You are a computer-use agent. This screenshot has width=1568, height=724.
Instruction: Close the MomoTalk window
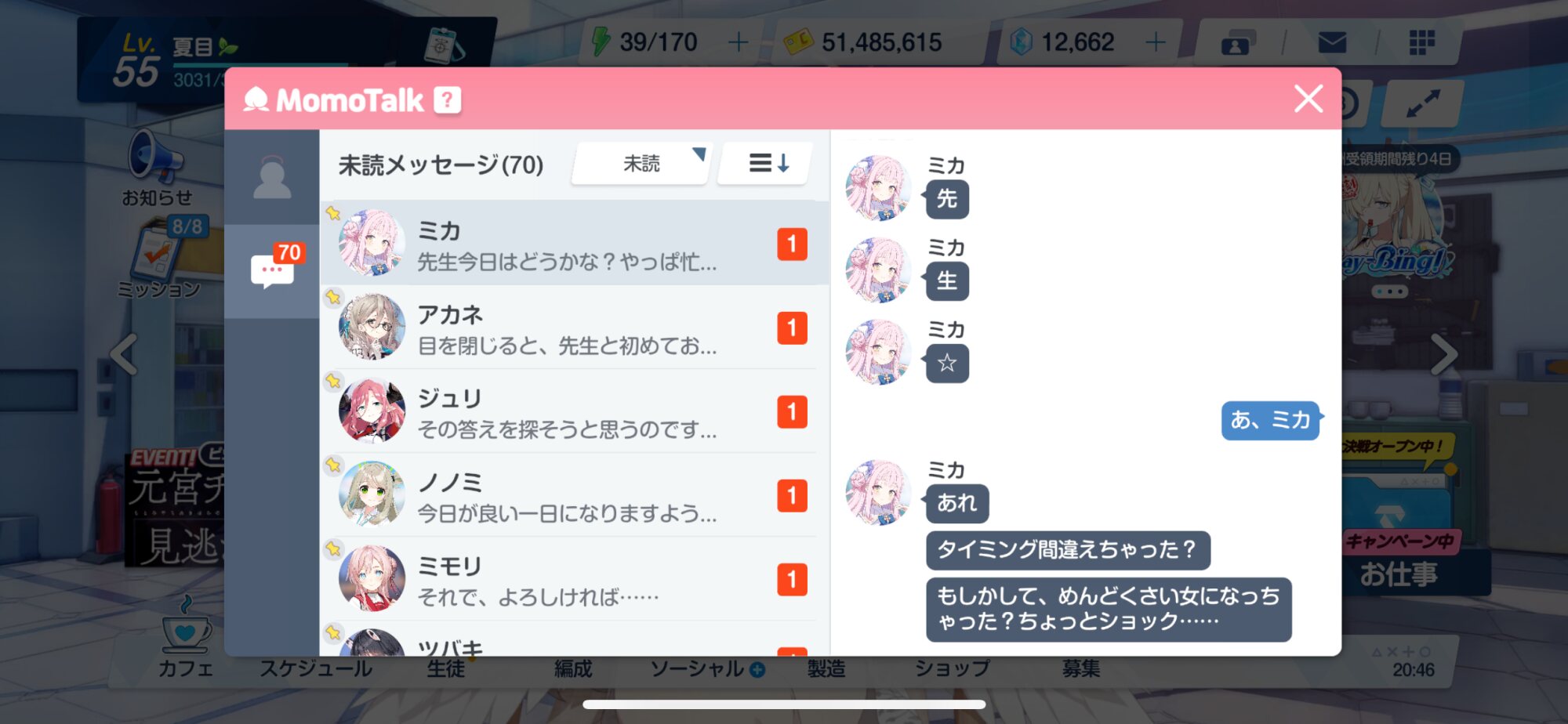[1308, 99]
